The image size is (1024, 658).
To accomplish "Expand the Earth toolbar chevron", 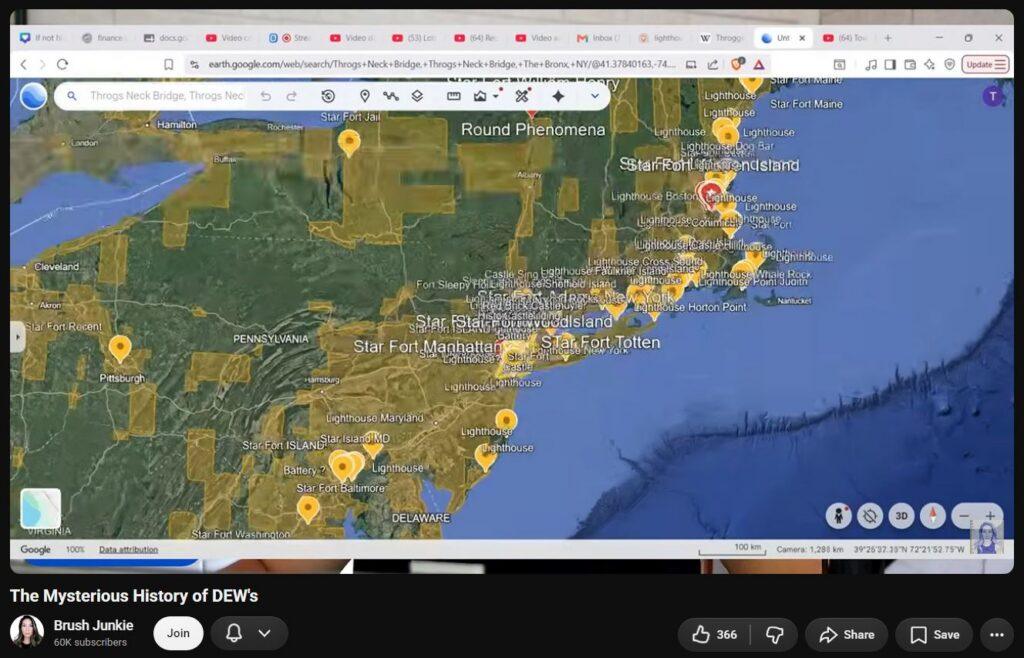I will pyautogui.click(x=594, y=96).
